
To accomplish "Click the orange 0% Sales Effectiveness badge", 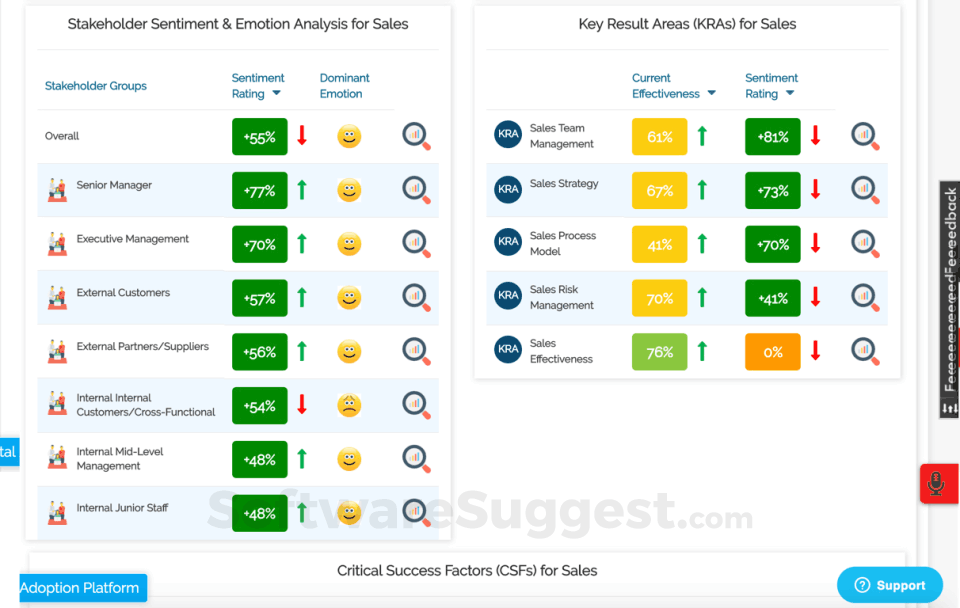I will click(772, 352).
